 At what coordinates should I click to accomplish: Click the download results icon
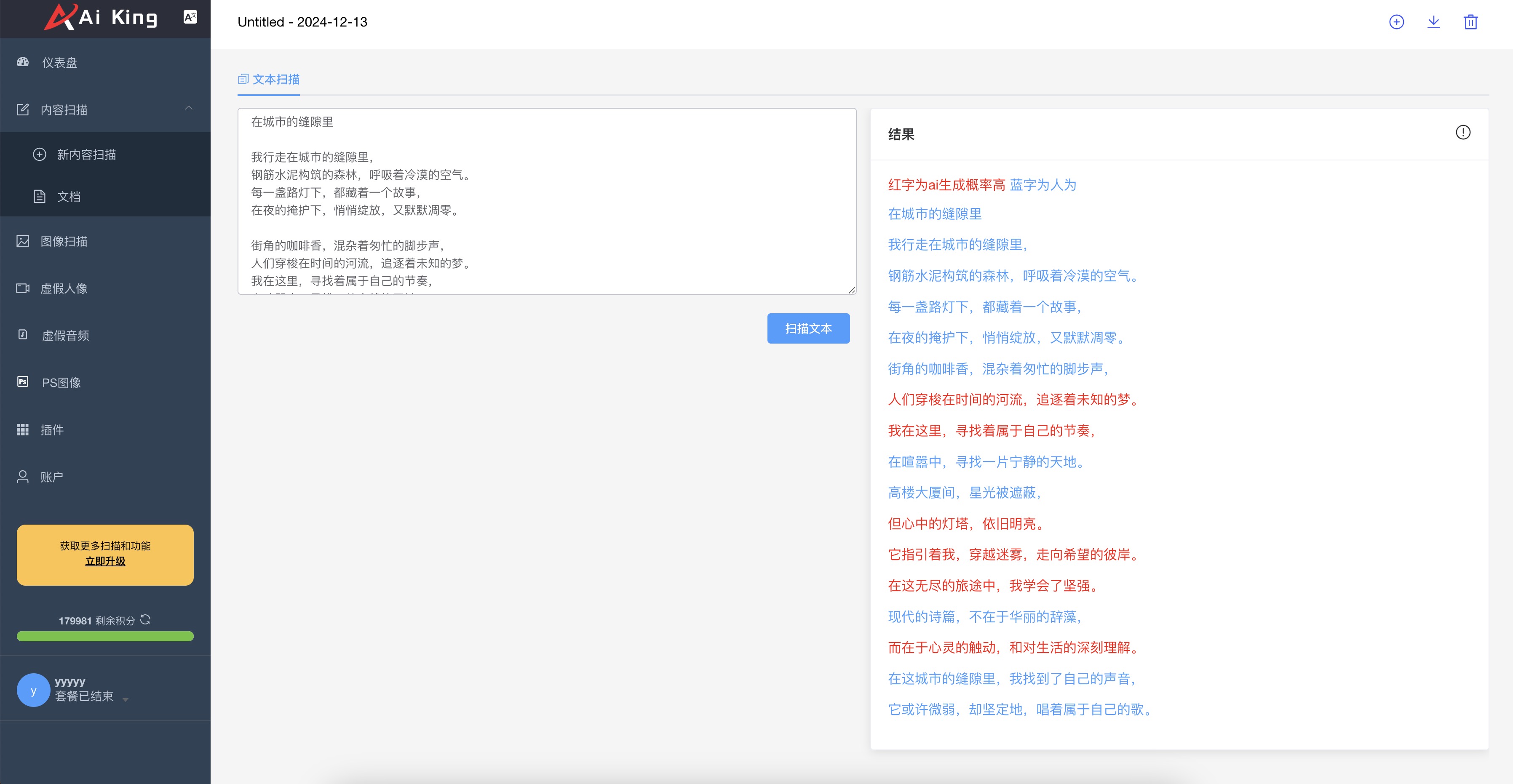point(1433,22)
